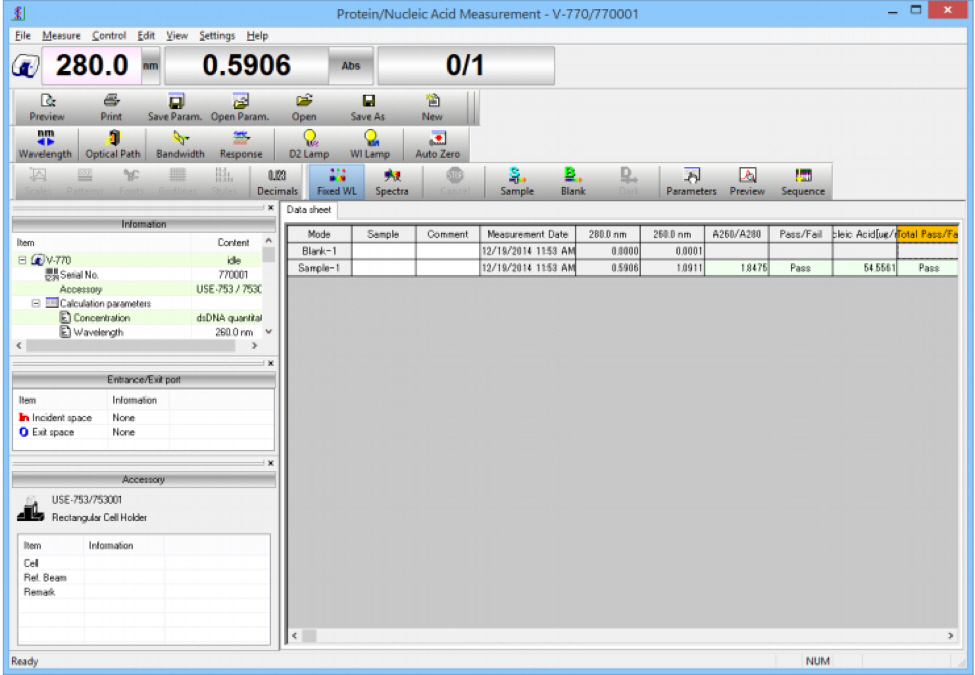Click the Bandwidth toolbar icon
This screenshot has height=675, width=975.
tap(179, 145)
